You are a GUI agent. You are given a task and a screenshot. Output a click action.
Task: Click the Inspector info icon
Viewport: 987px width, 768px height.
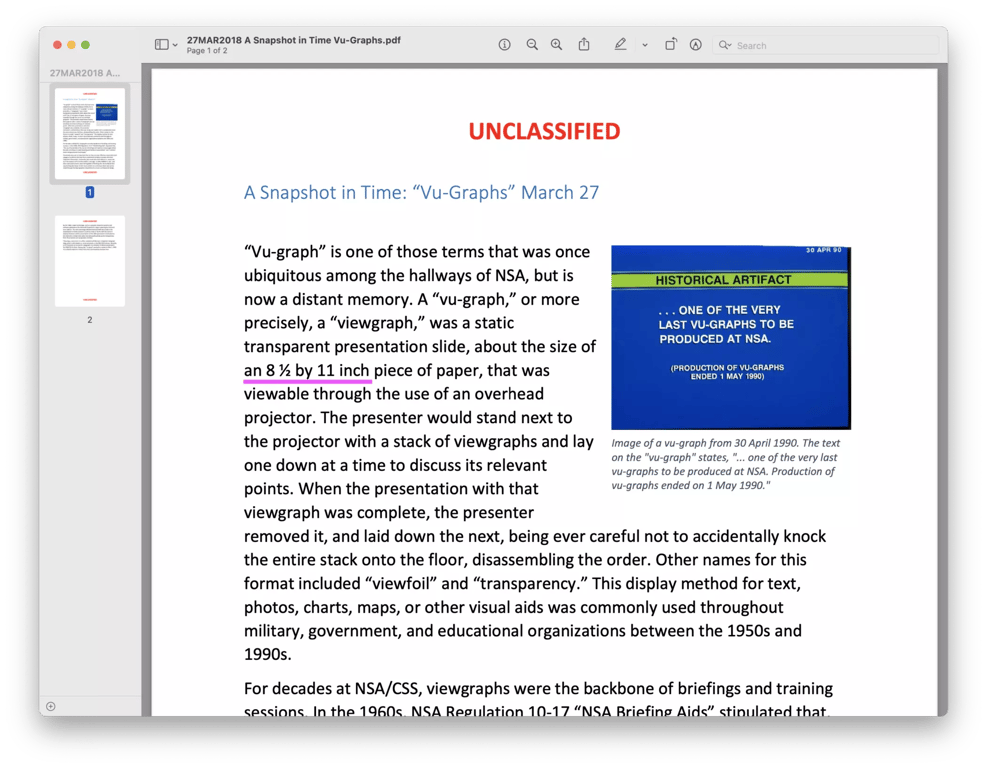(504, 45)
